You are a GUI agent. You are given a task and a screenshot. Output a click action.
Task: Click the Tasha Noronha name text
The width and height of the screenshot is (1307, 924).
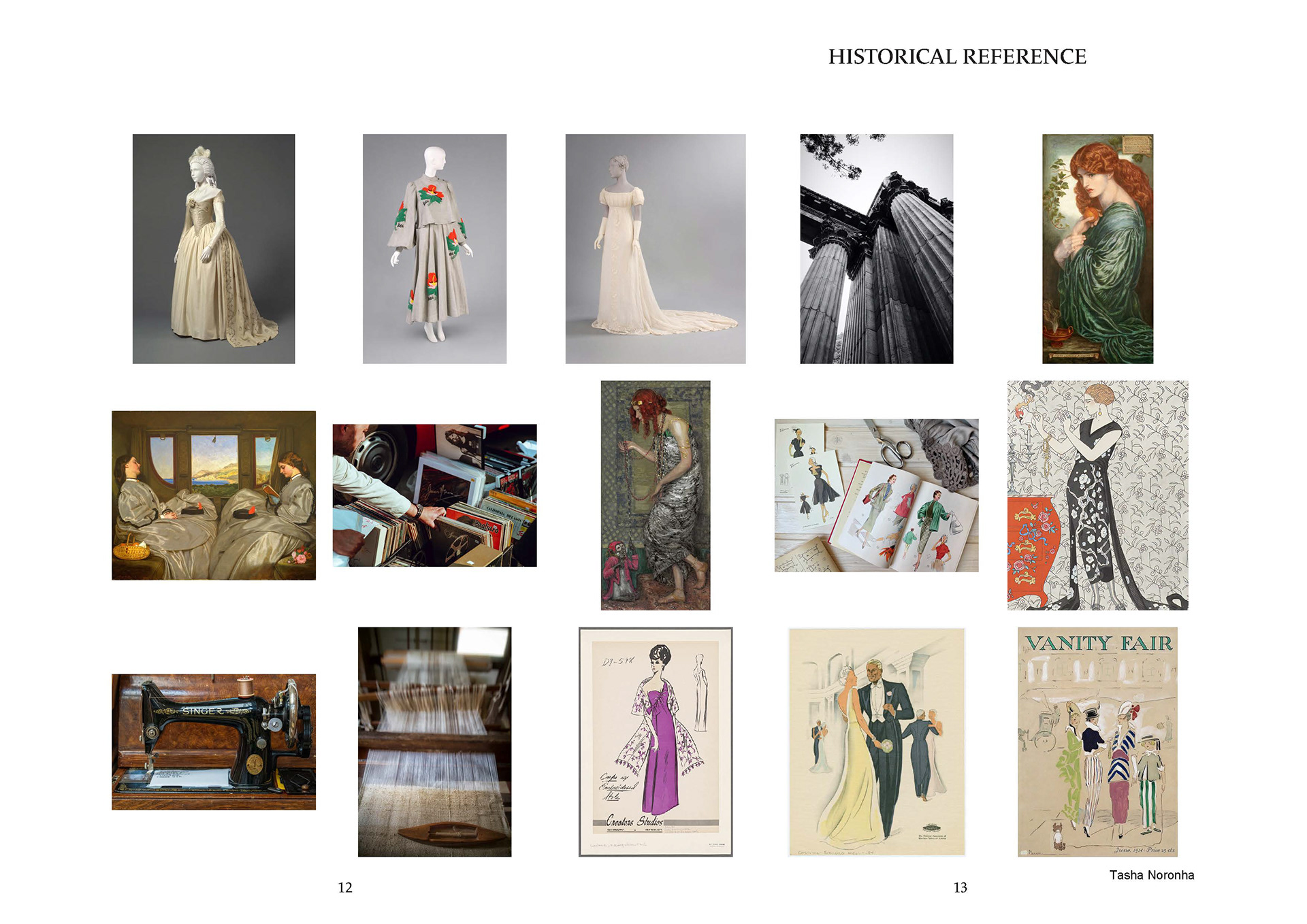(1151, 875)
